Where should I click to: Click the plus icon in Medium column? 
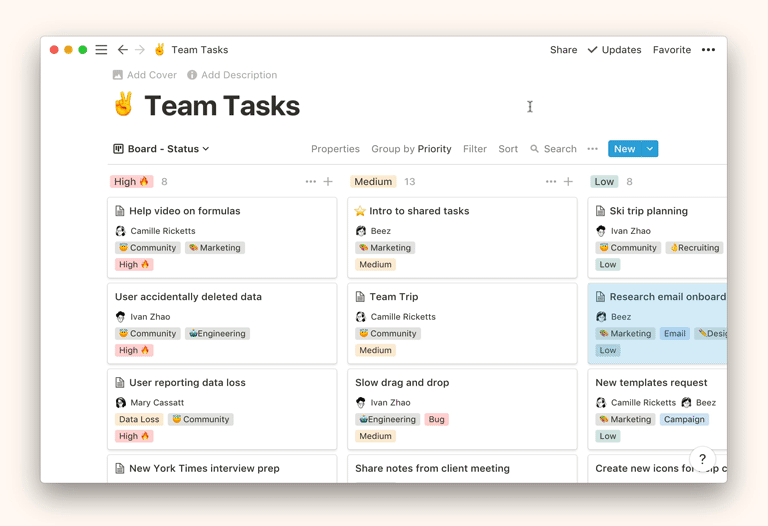pyautogui.click(x=568, y=182)
